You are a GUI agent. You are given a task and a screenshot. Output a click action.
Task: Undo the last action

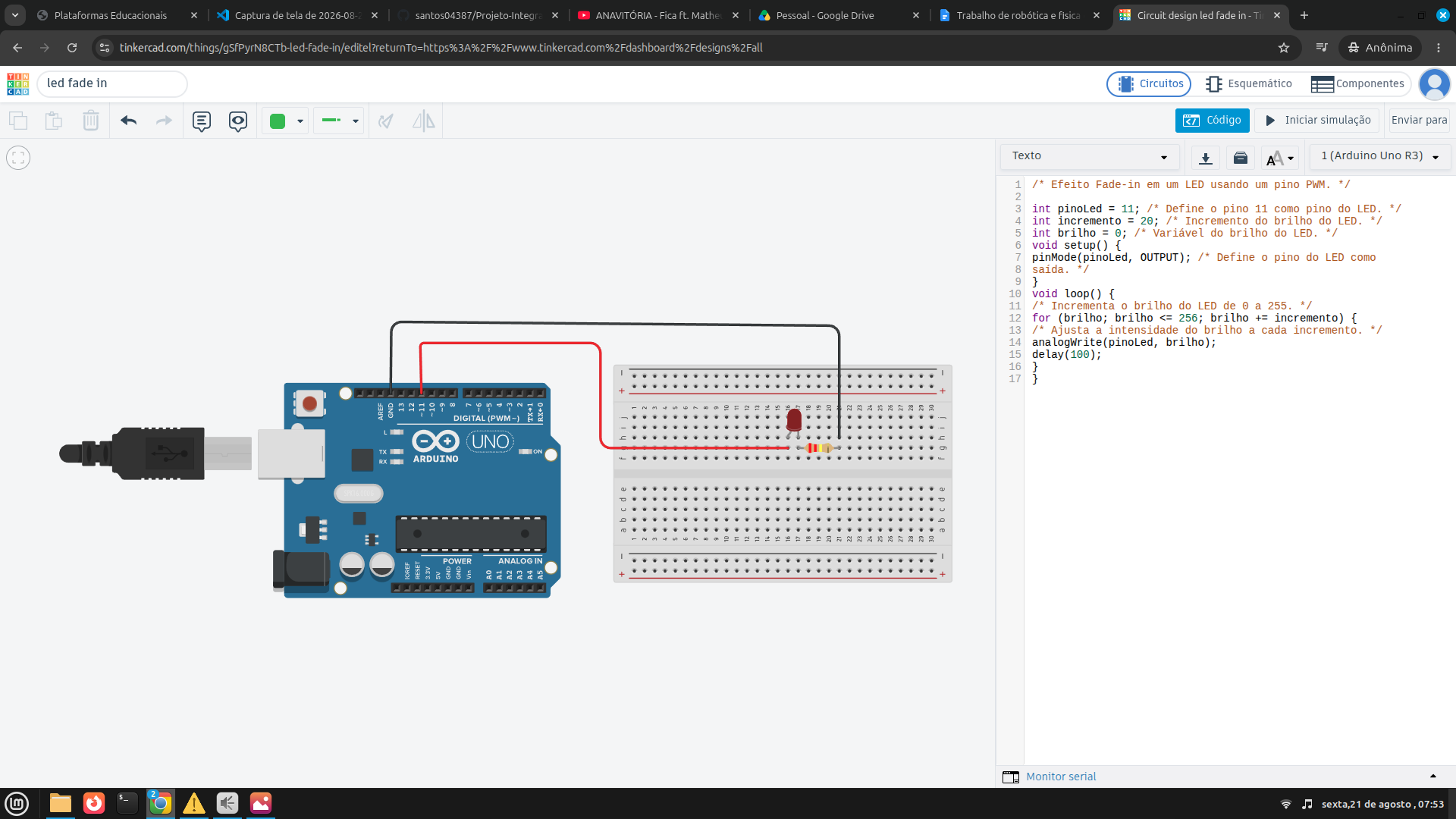point(129,121)
